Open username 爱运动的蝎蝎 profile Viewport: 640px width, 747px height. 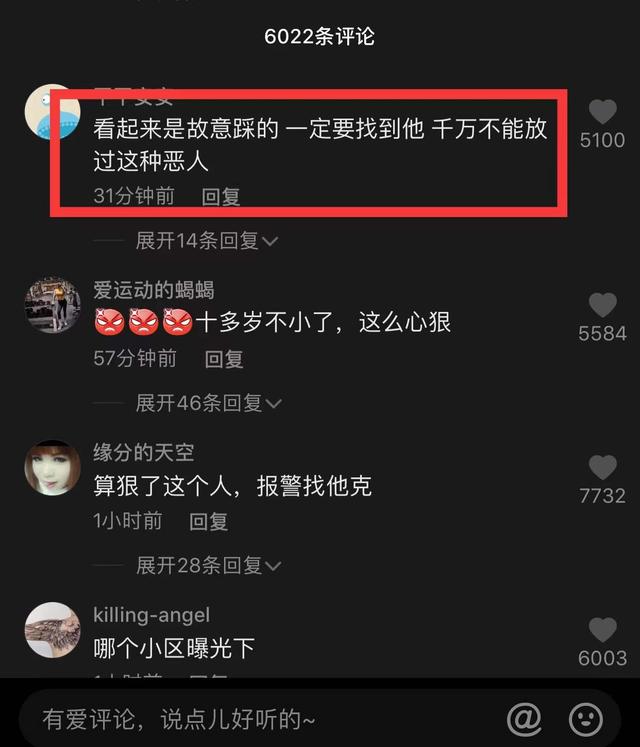tap(153, 290)
